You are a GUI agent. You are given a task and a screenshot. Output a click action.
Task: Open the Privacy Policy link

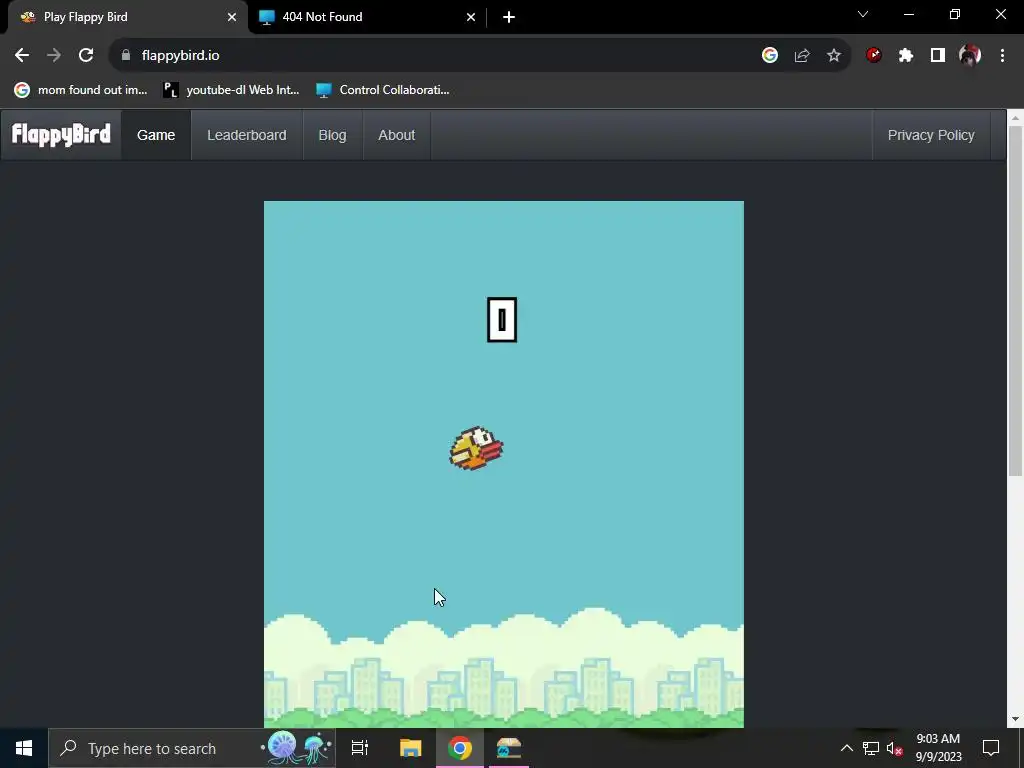click(x=931, y=135)
